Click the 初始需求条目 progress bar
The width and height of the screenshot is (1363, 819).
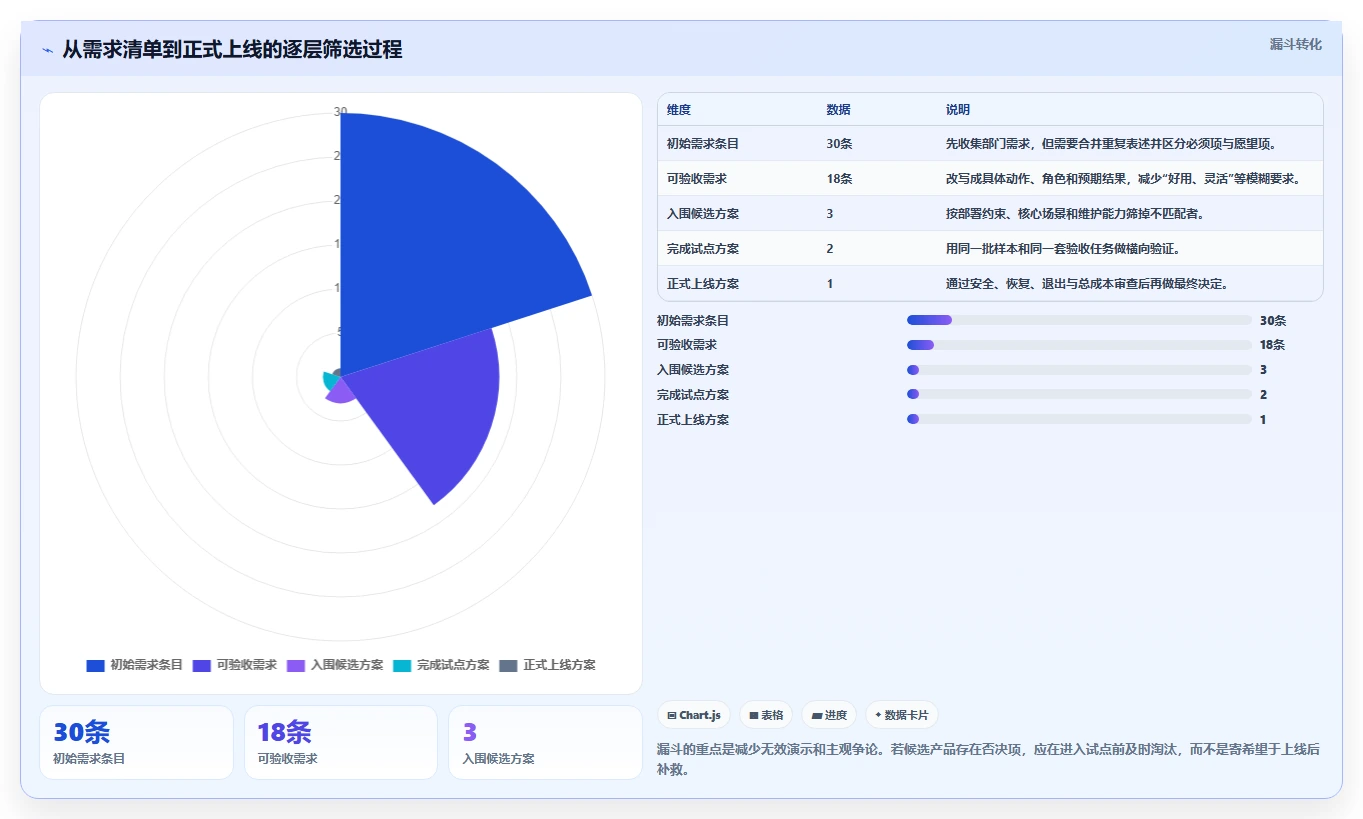[1079, 320]
